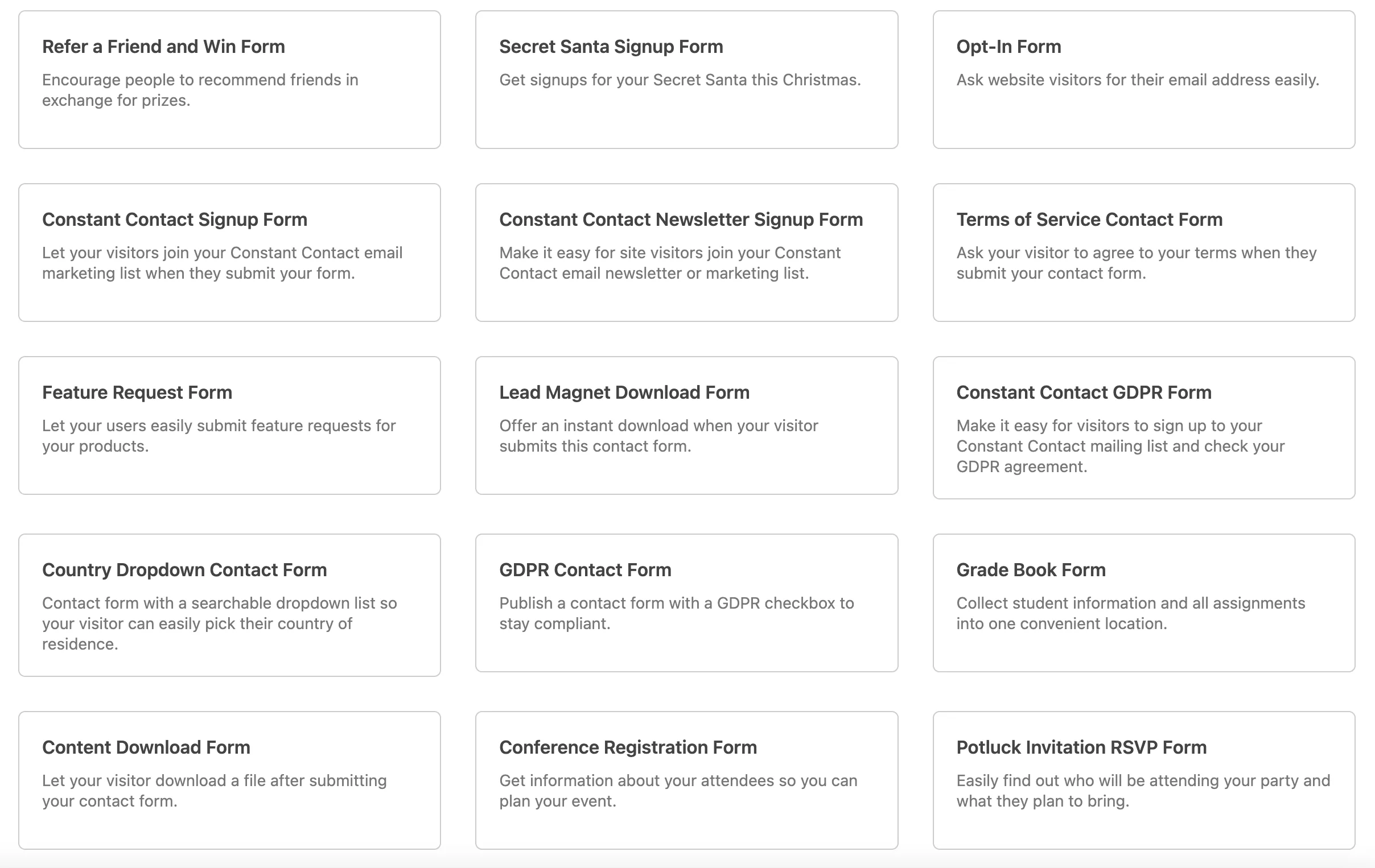The height and width of the screenshot is (868, 1375).
Task: Select the Lead Magnet Download Form
Action: [x=686, y=425]
